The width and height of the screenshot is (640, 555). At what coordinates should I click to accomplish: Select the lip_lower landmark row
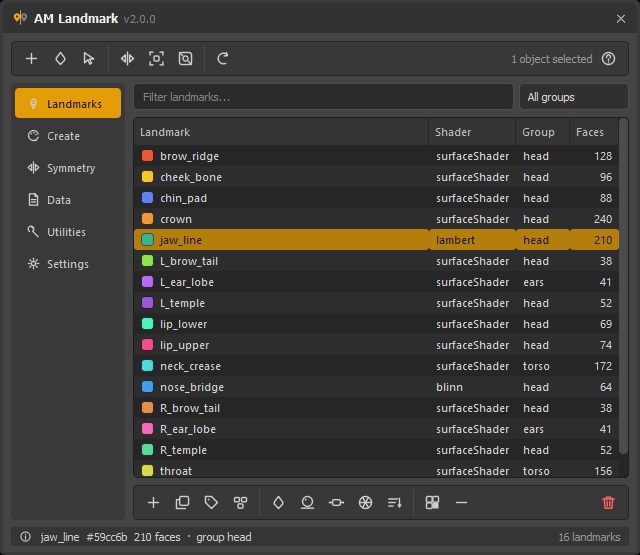click(376, 324)
